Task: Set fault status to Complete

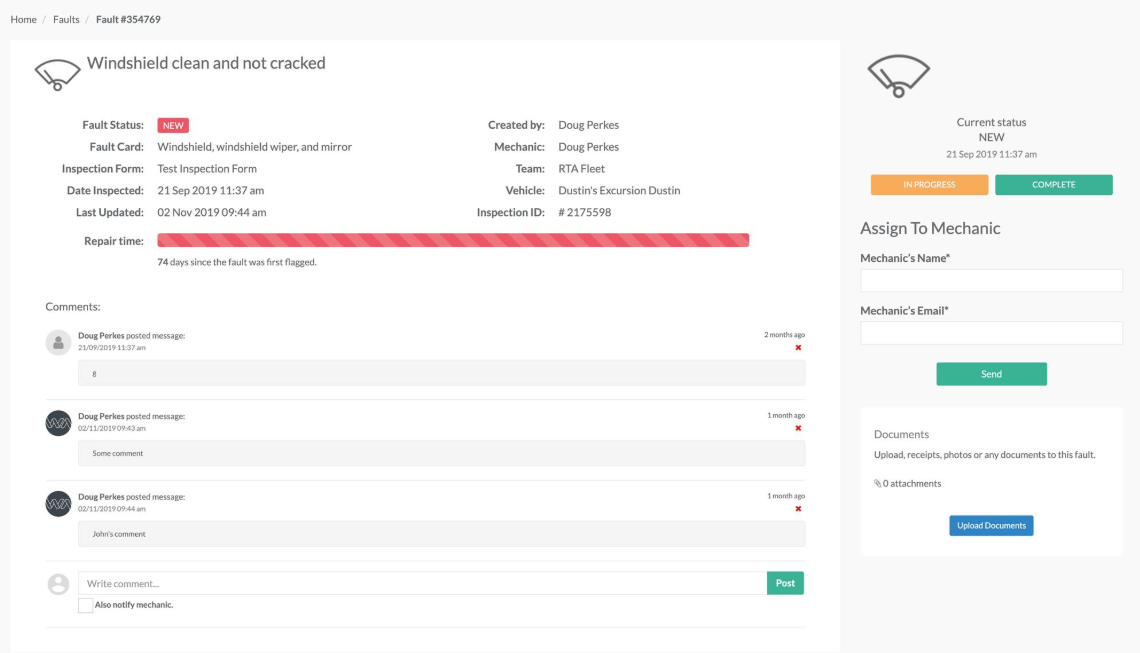Action: pyautogui.click(x=1053, y=185)
